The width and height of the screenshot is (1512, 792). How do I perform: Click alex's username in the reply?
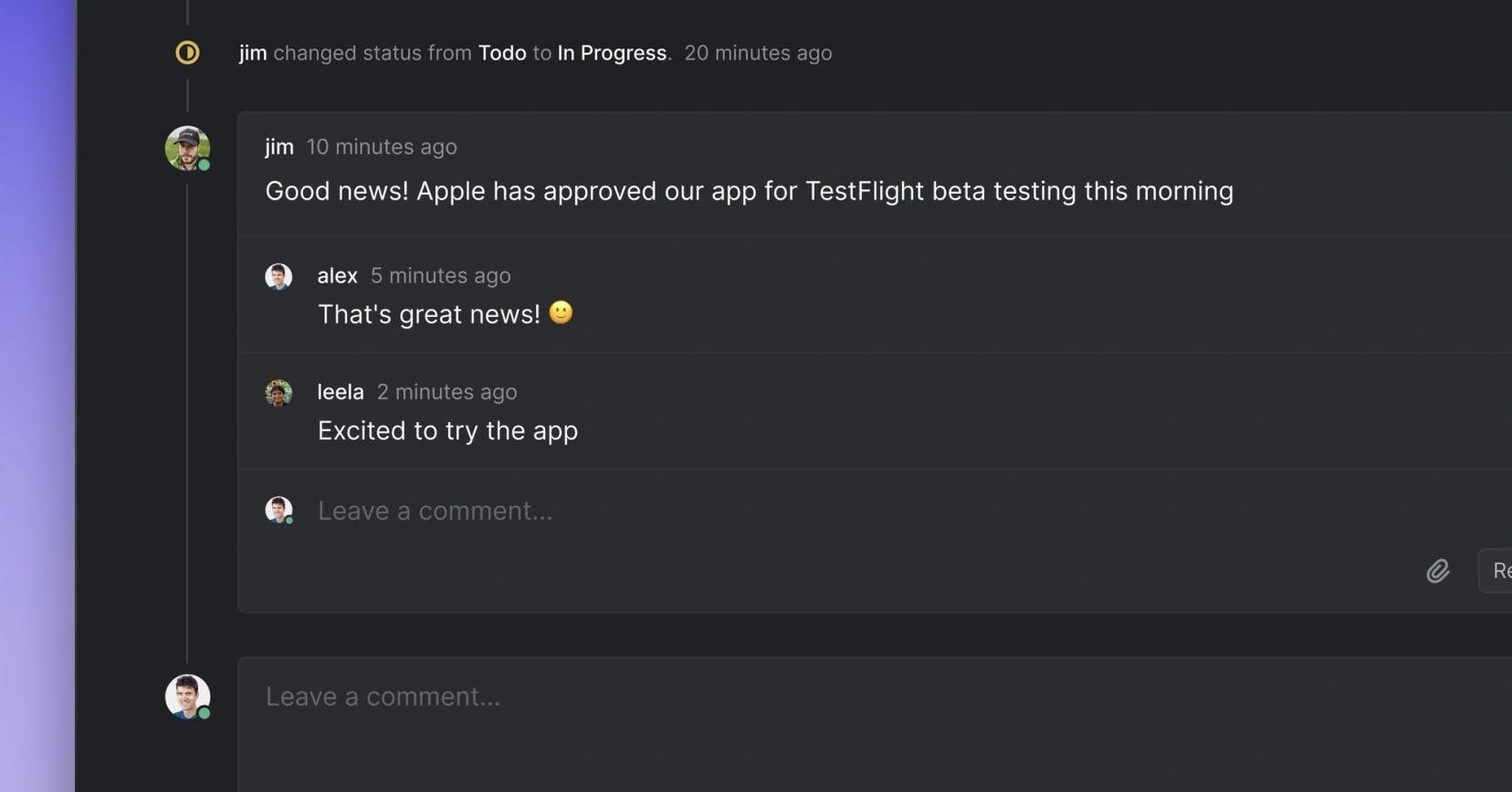pos(337,276)
